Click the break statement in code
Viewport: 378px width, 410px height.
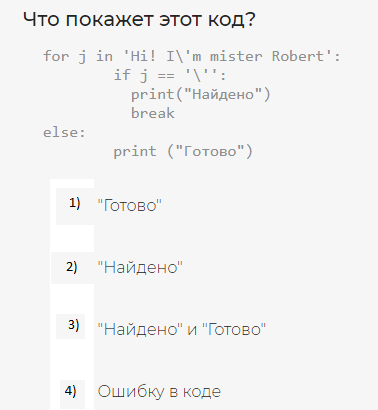(153, 113)
